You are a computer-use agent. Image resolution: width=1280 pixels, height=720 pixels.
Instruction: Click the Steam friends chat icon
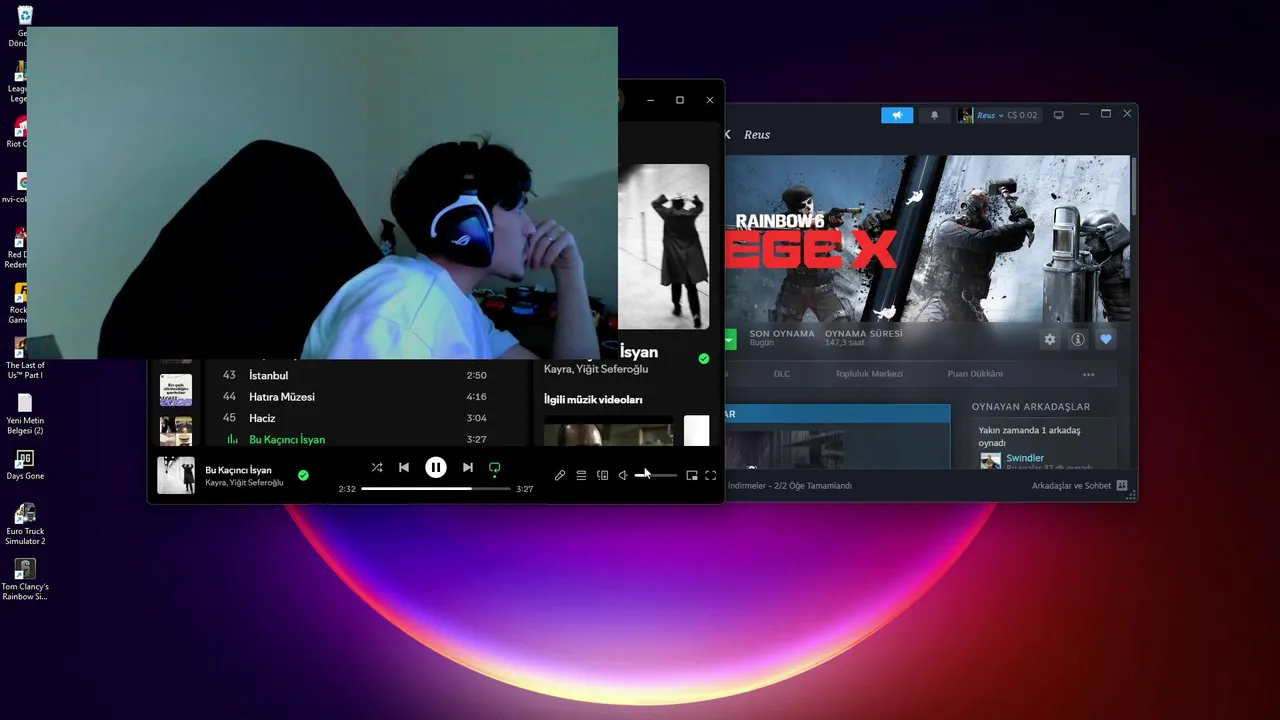tap(1122, 486)
